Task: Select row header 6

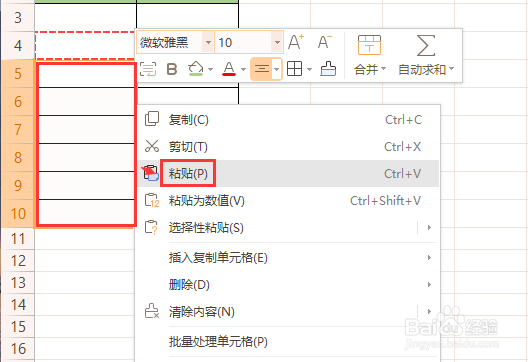Action: (18, 101)
